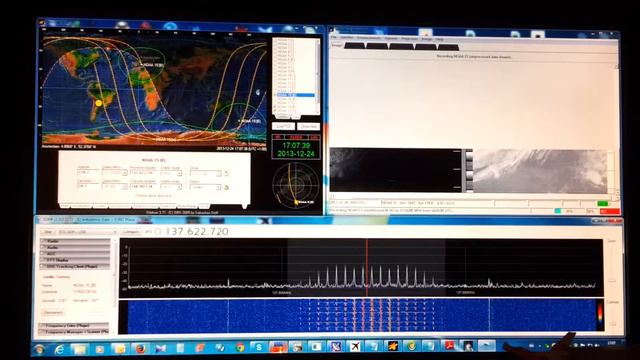Open the File menu in WXtoImg

334,38
